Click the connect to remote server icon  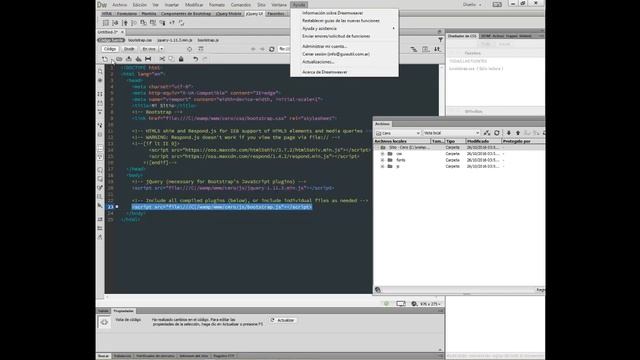tap(487, 133)
